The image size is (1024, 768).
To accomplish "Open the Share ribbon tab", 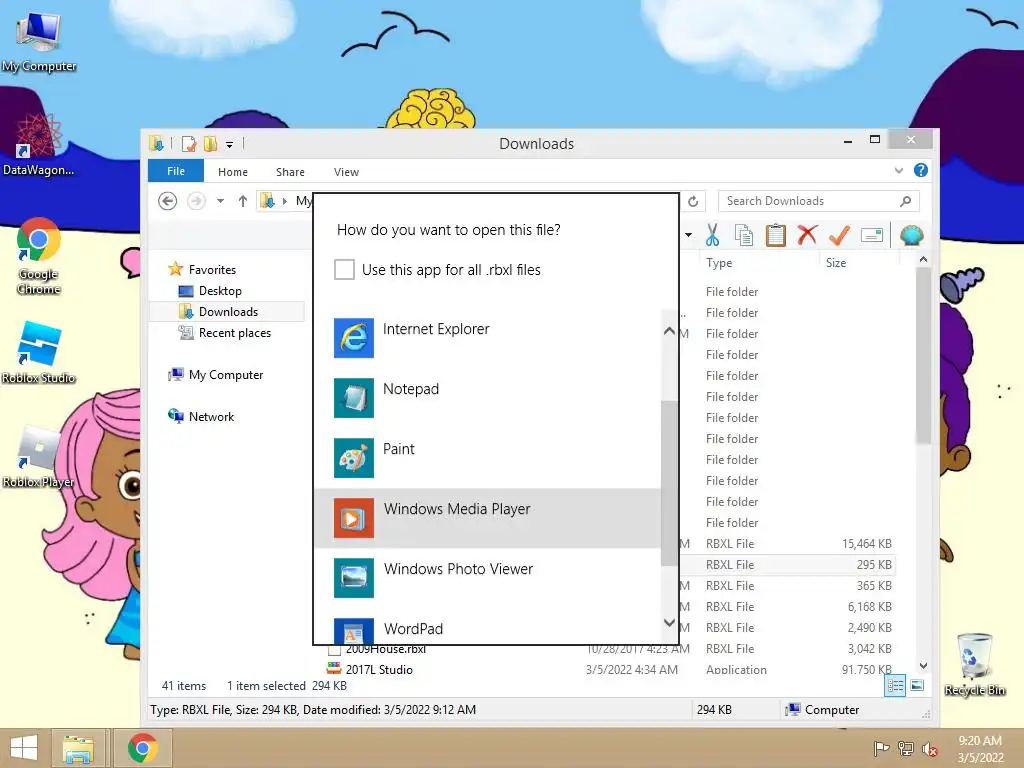I will [x=290, y=172].
